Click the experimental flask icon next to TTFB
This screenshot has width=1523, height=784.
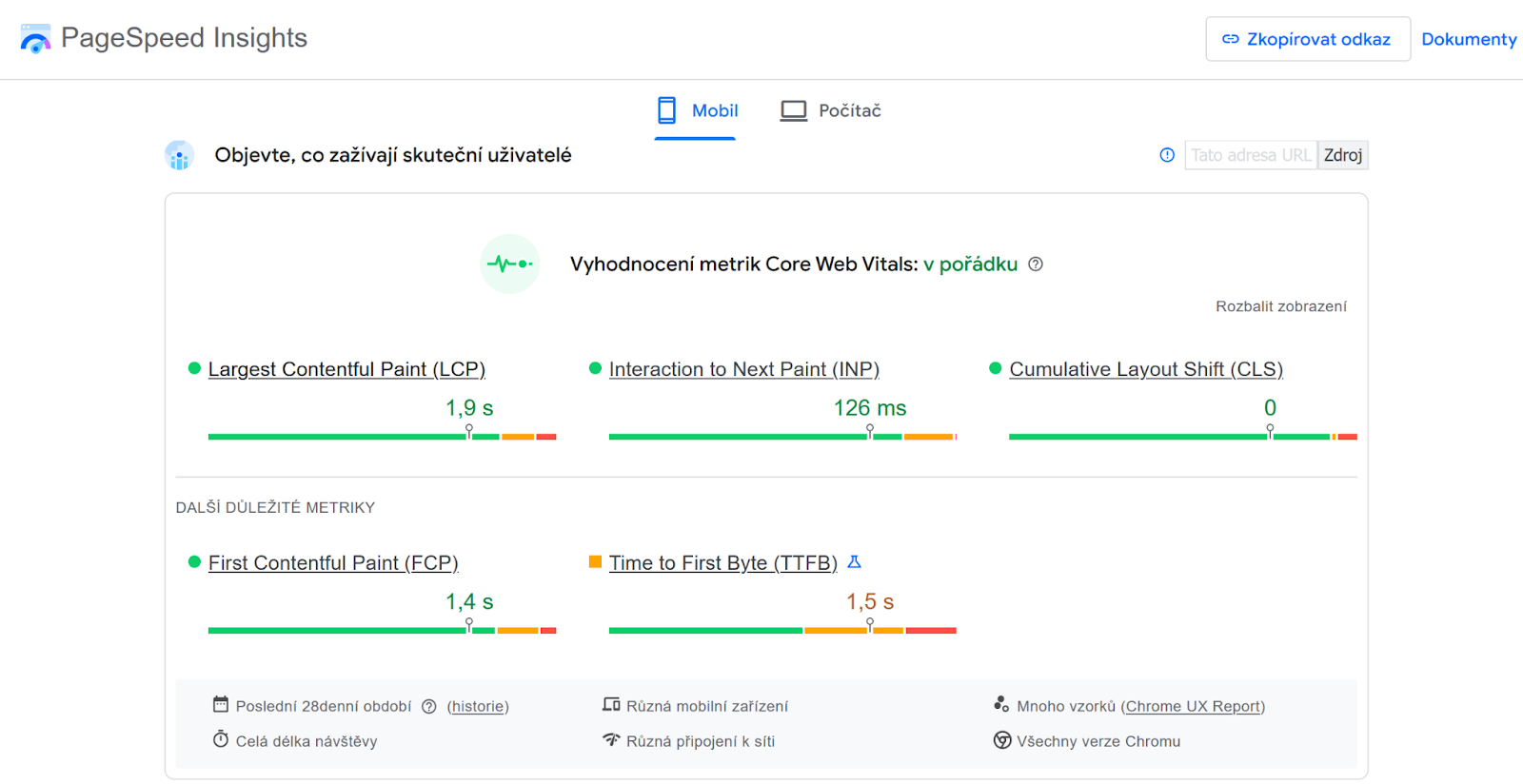pos(854,562)
